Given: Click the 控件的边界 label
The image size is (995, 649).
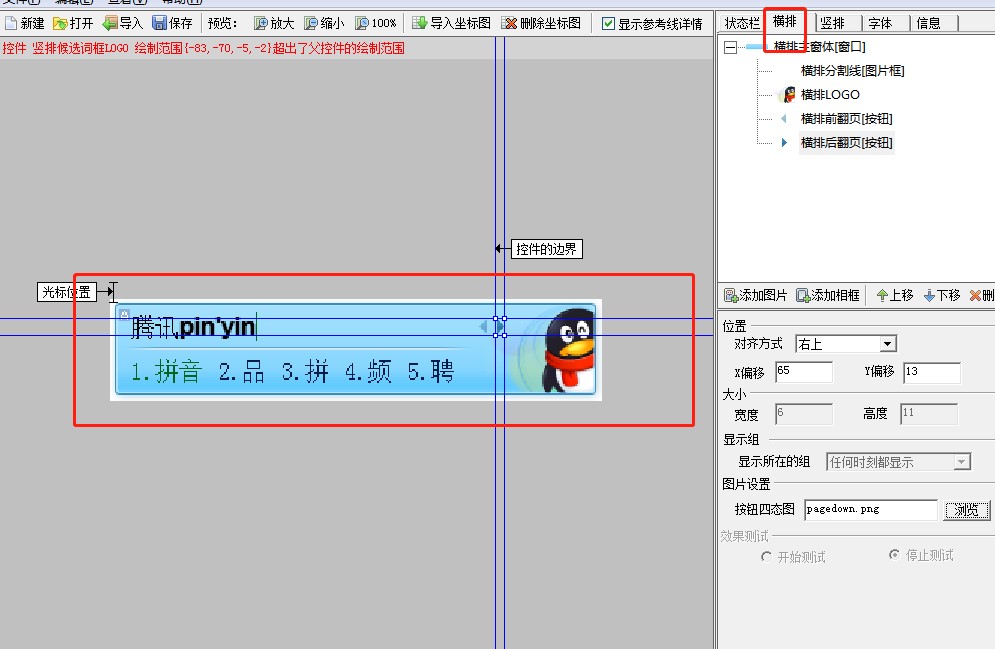Looking at the screenshot, I should (x=546, y=249).
